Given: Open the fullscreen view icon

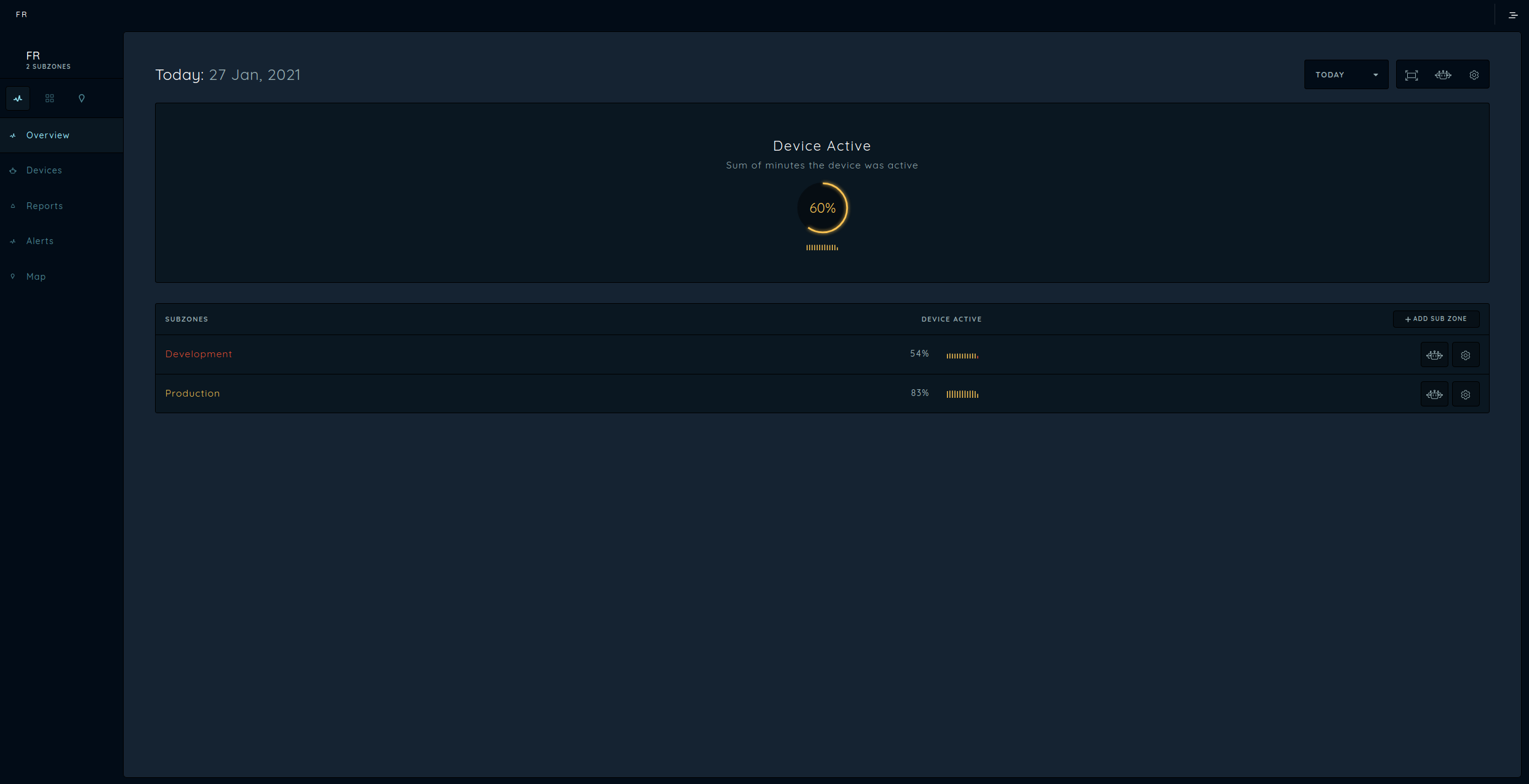Looking at the screenshot, I should [1411, 75].
